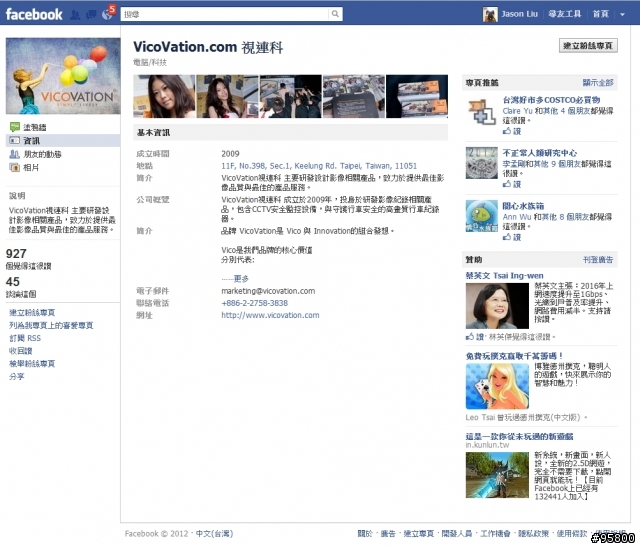Click the unlike link in sidebar

click(x=20, y=351)
